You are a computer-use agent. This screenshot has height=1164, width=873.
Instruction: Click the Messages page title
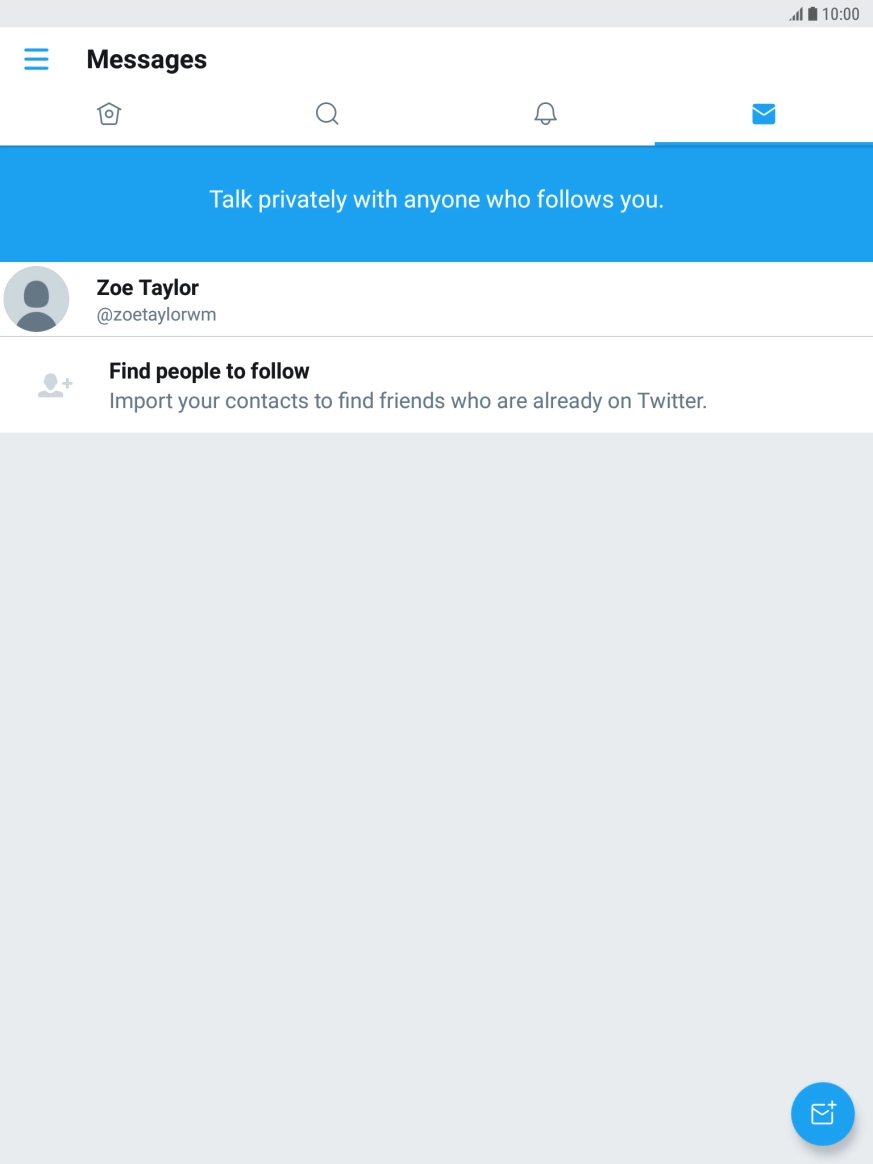click(x=147, y=59)
